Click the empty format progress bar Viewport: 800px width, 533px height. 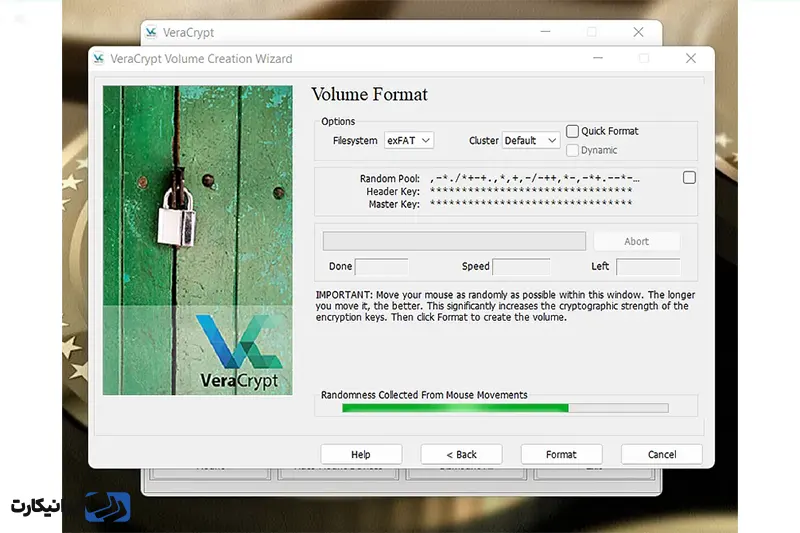[454, 241]
